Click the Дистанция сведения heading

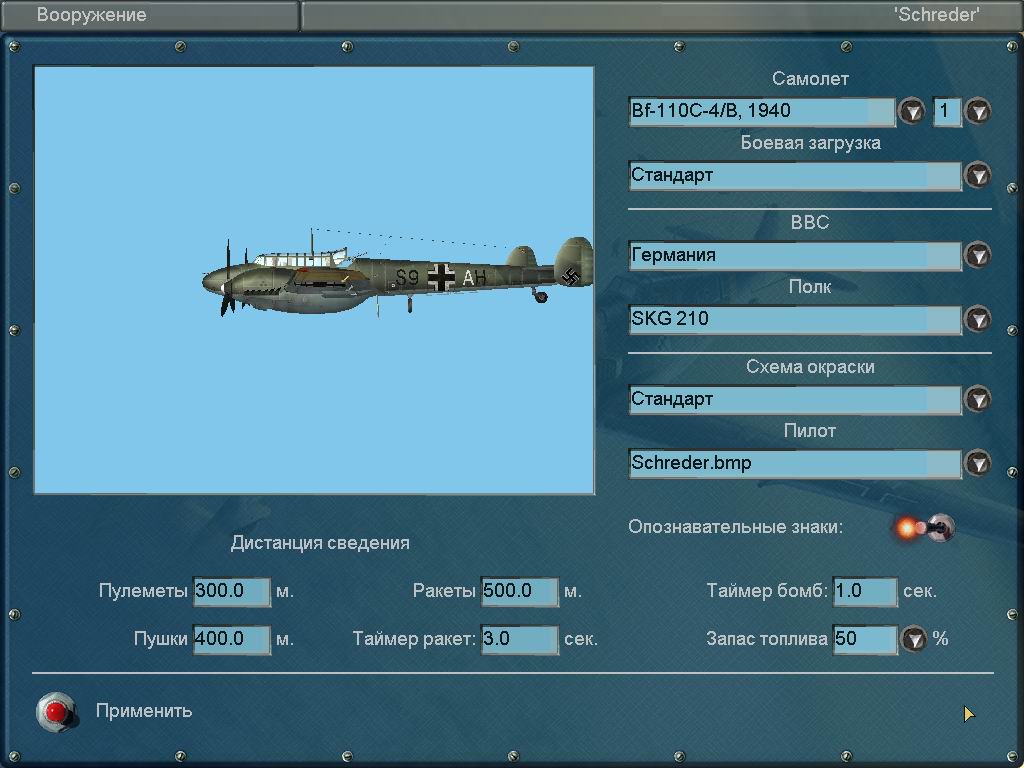(x=320, y=543)
